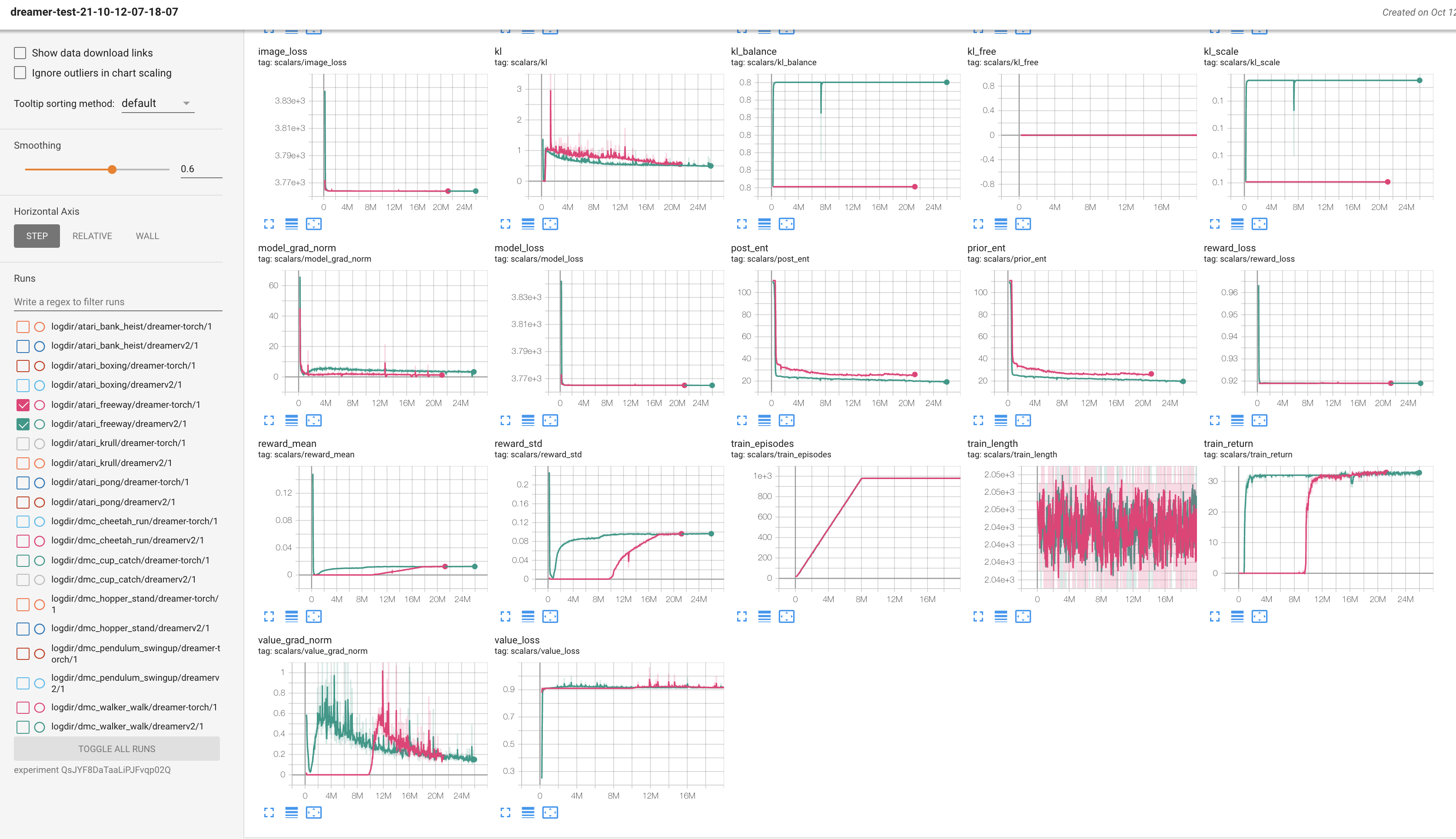Expand the value_grad_norm chart
Viewport: 1456px width, 839px height.
tap(269, 812)
